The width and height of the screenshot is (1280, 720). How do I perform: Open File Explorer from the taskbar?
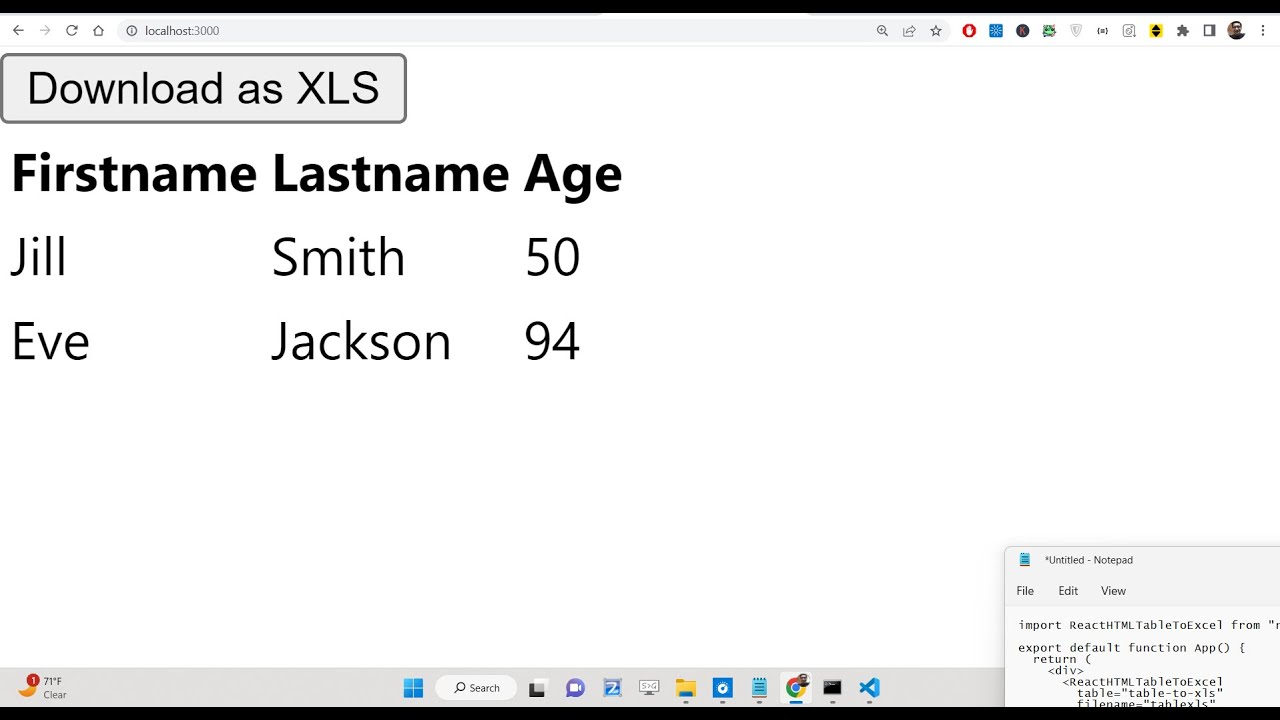tap(685, 688)
